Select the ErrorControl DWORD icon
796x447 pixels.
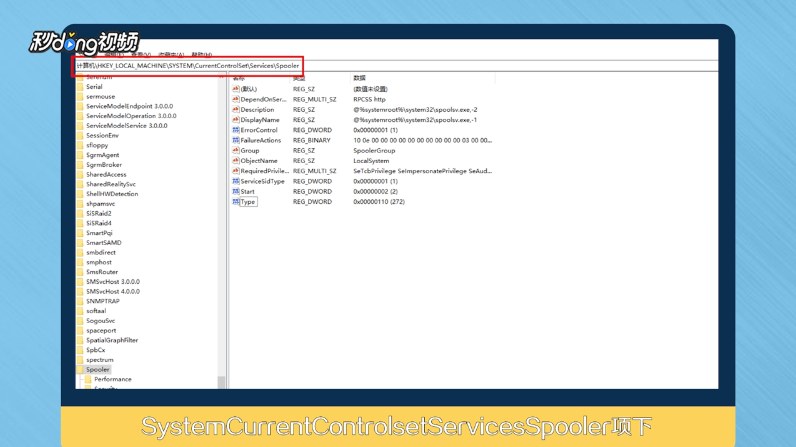point(236,130)
